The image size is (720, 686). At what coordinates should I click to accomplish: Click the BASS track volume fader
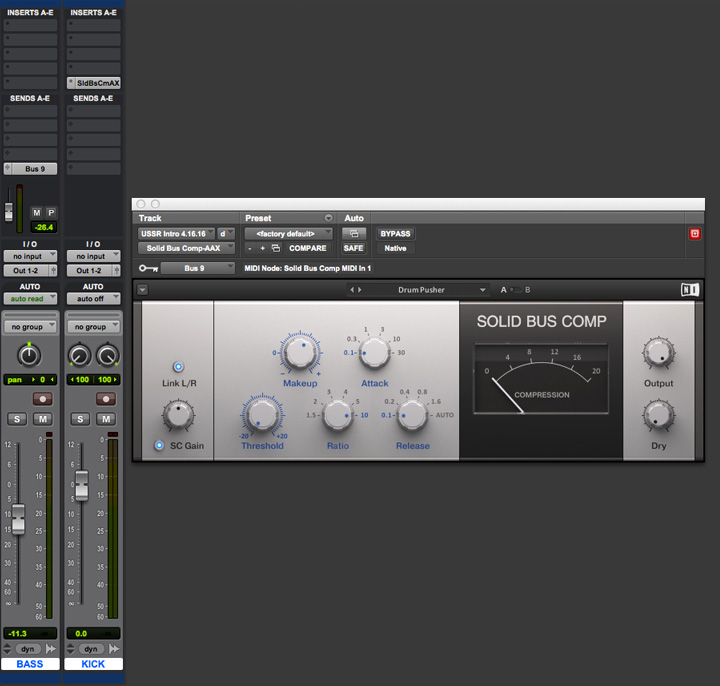[18, 519]
